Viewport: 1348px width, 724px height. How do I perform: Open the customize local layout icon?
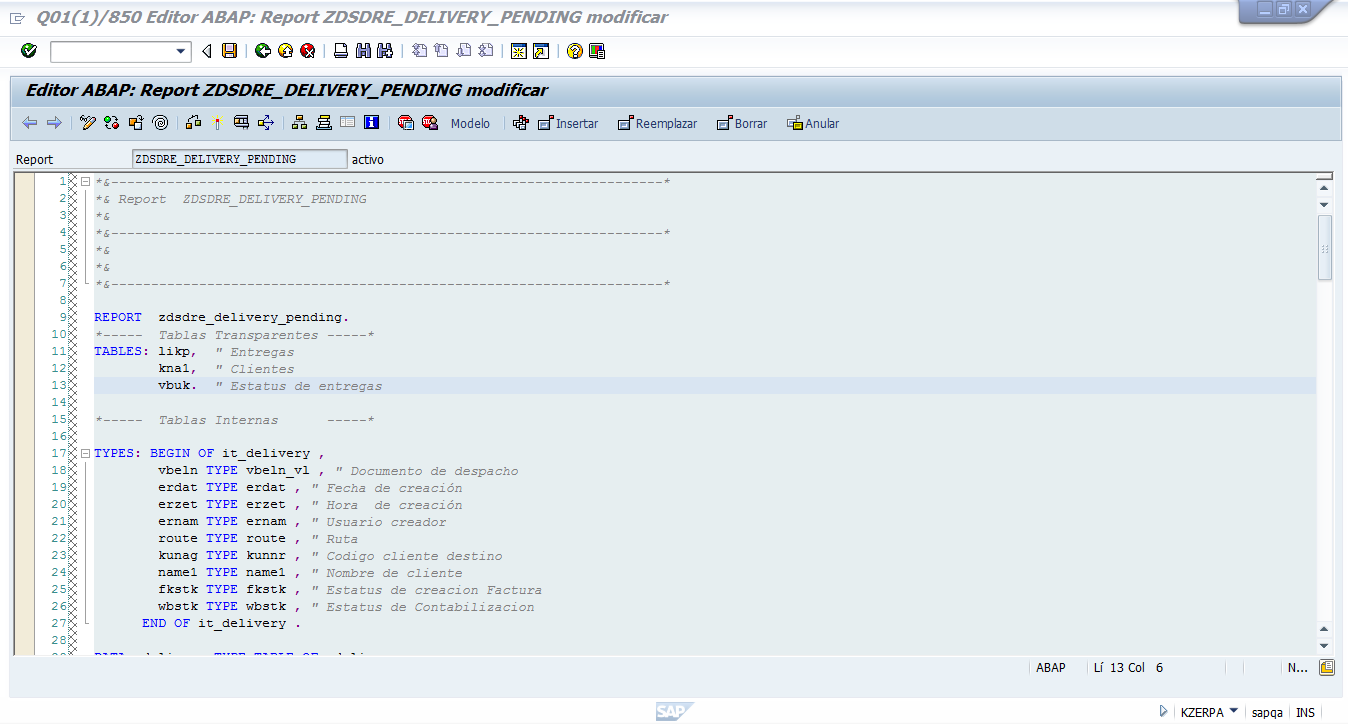click(x=597, y=51)
